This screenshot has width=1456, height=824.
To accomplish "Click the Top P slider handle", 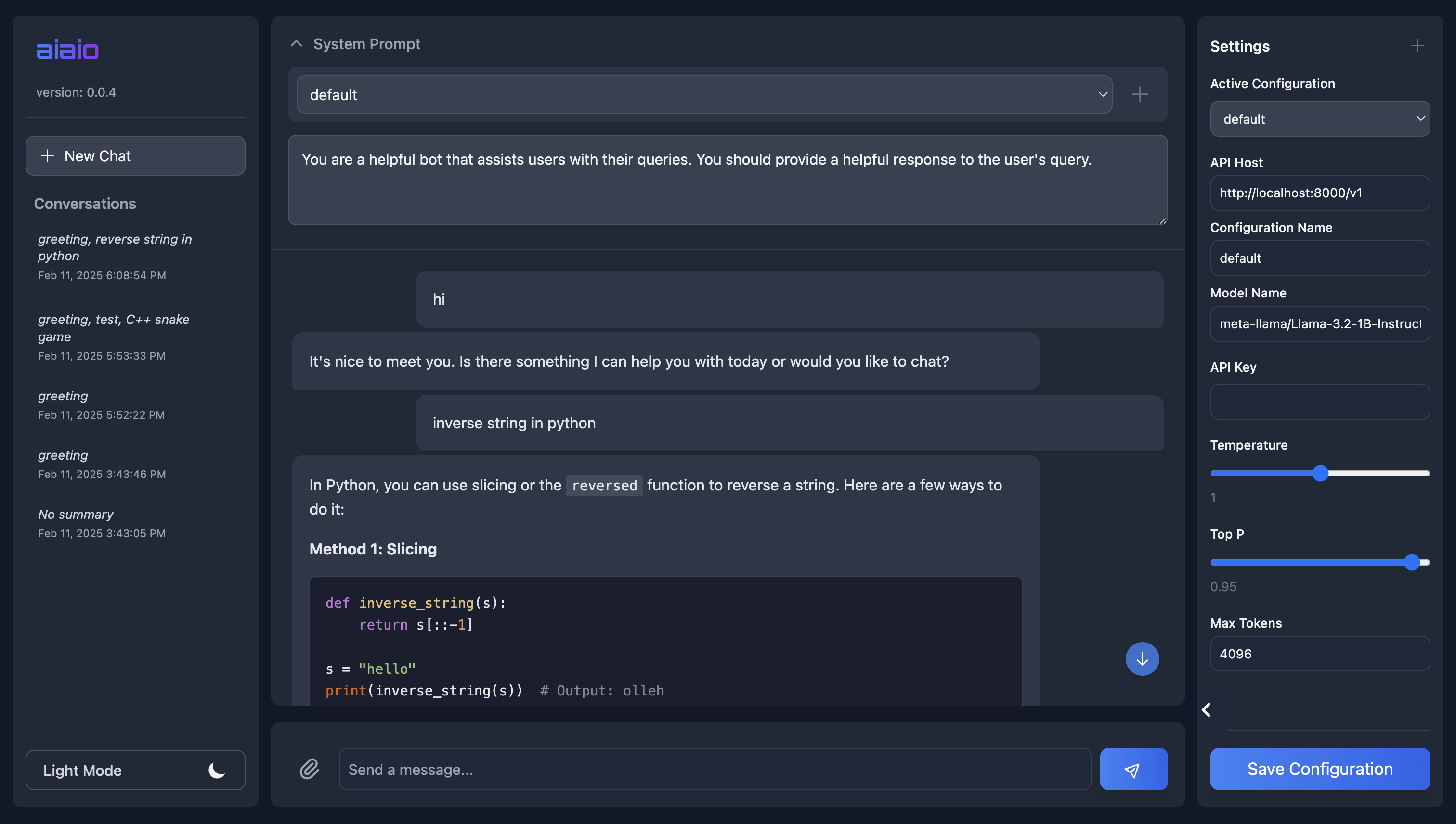I will tap(1411, 563).
